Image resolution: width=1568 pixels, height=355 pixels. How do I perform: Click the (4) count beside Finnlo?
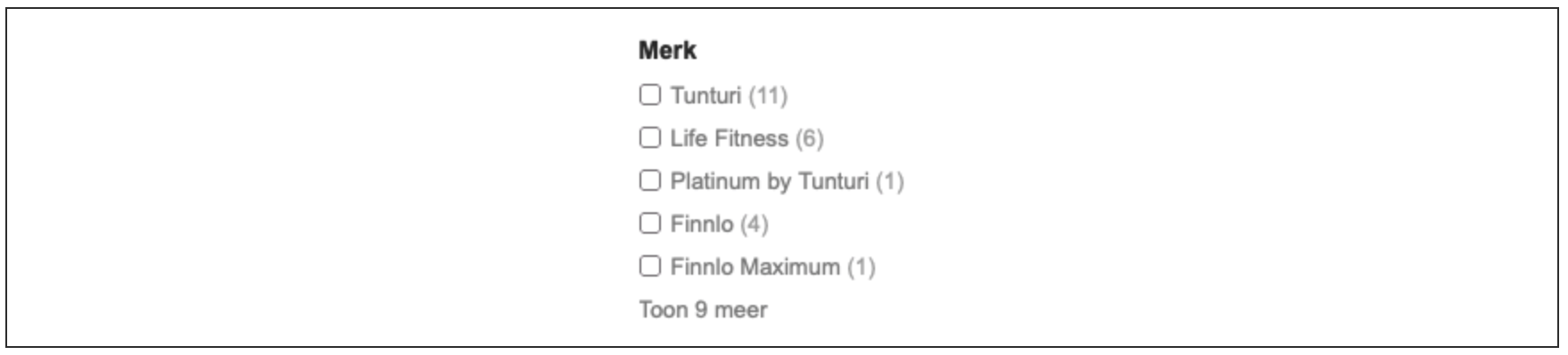(x=754, y=224)
